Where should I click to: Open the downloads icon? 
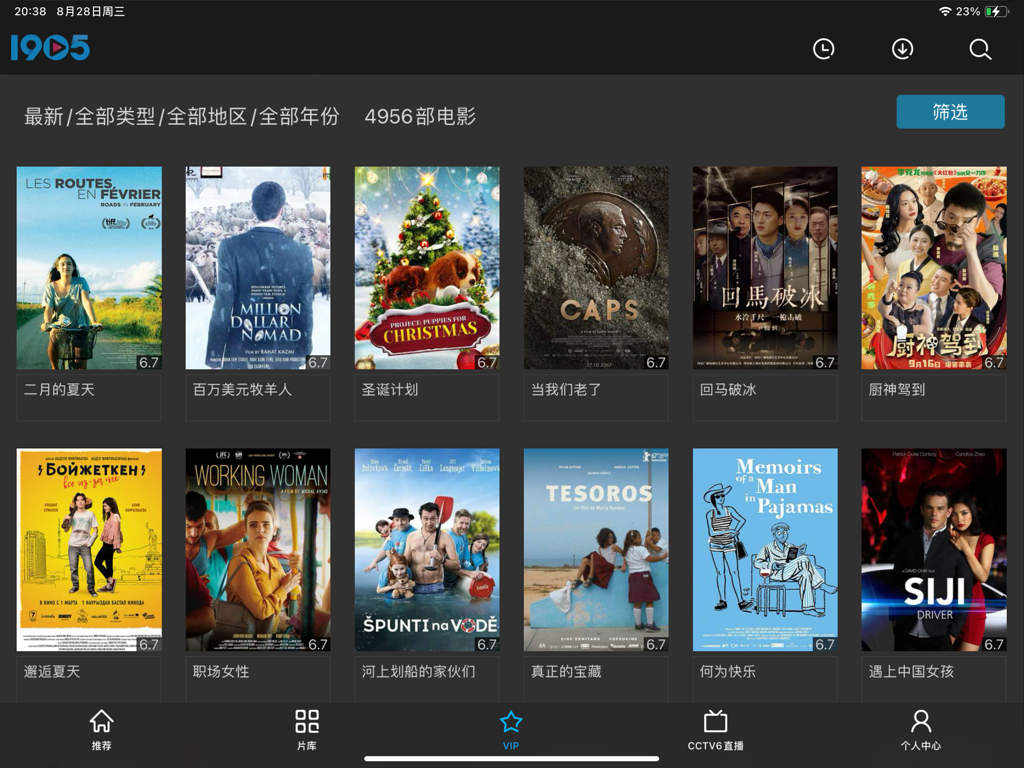pyautogui.click(x=902, y=48)
